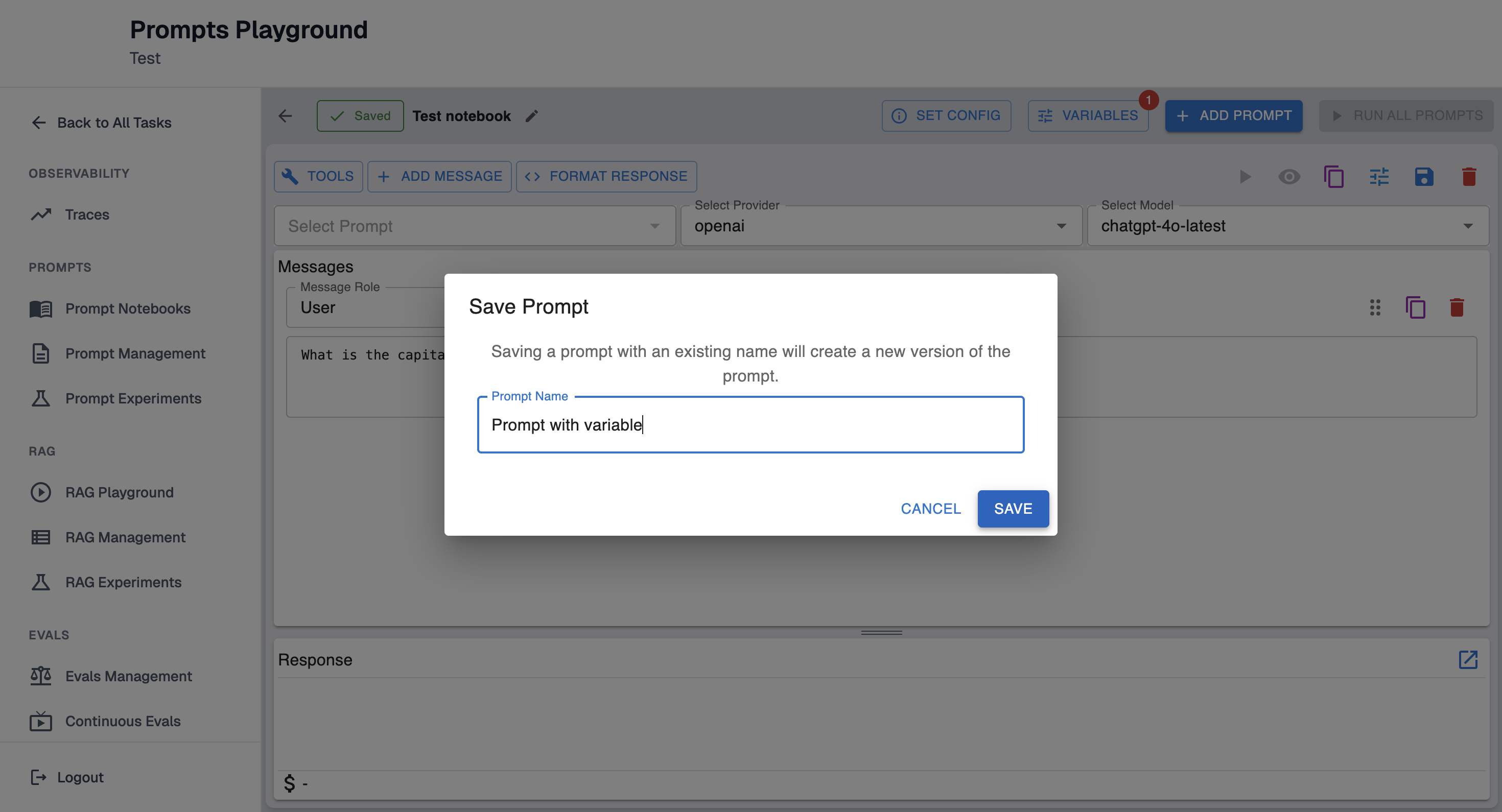Grab the message drag handle dots
This screenshot has width=1502, height=812.
(1375, 307)
